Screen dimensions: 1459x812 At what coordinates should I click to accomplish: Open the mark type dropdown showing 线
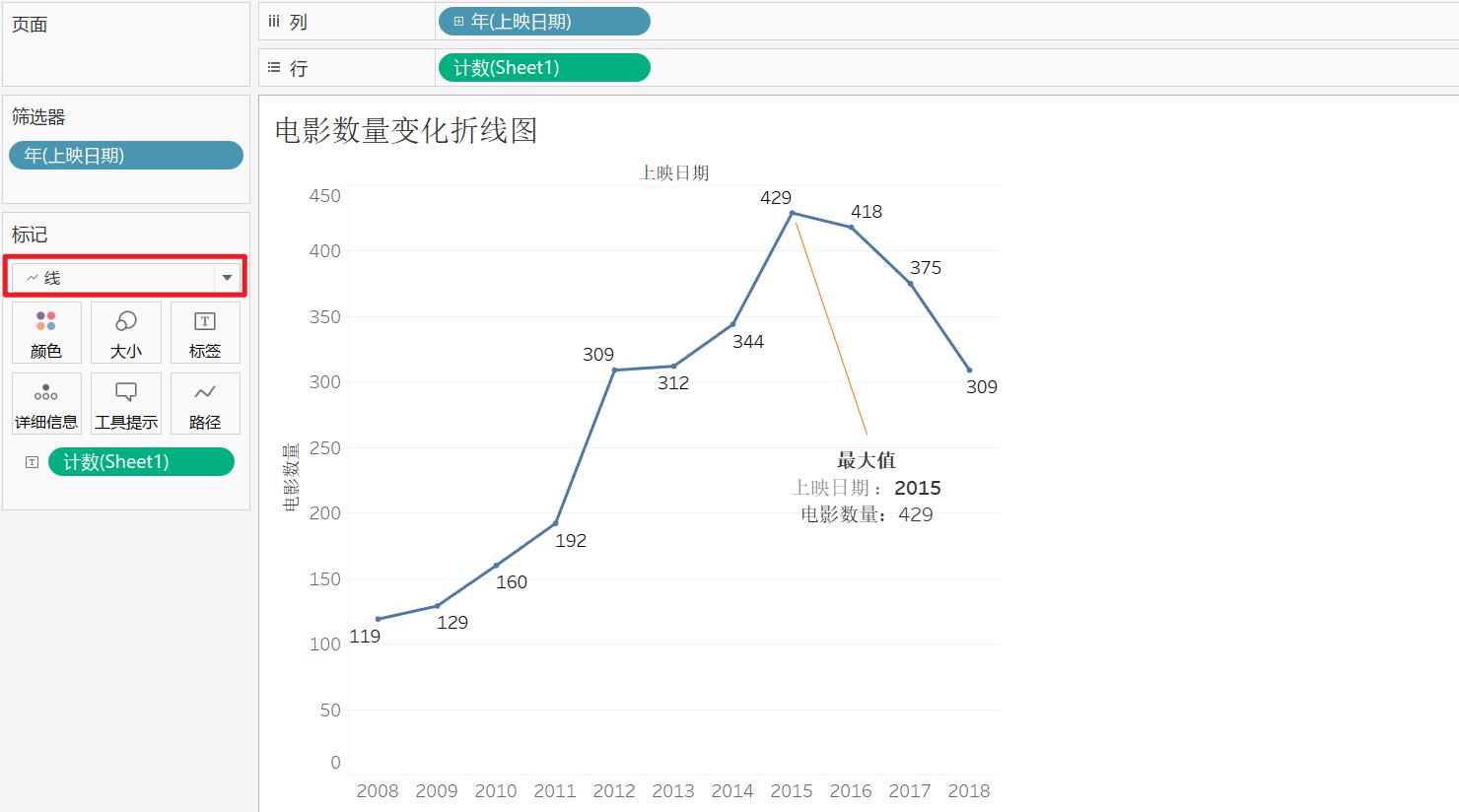tap(125, 278)
